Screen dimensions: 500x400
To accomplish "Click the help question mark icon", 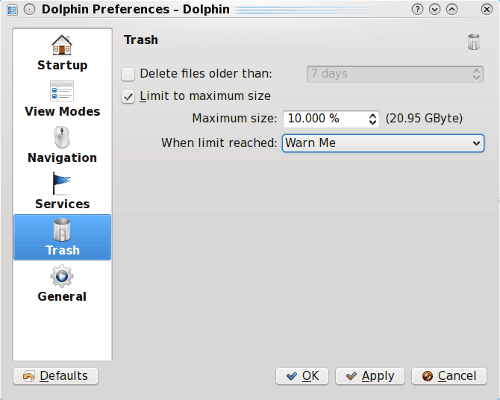I will (x=417, y=9).
